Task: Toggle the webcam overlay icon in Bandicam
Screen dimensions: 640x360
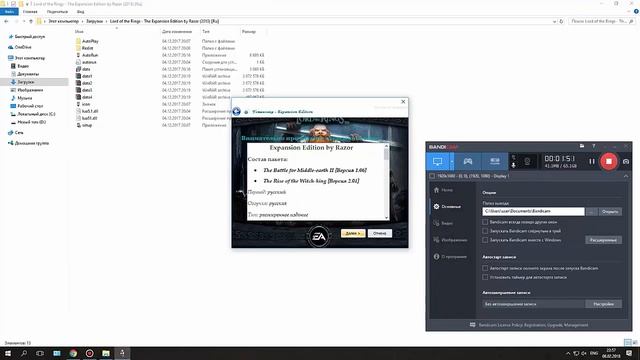Action: [x=527, y=162]
